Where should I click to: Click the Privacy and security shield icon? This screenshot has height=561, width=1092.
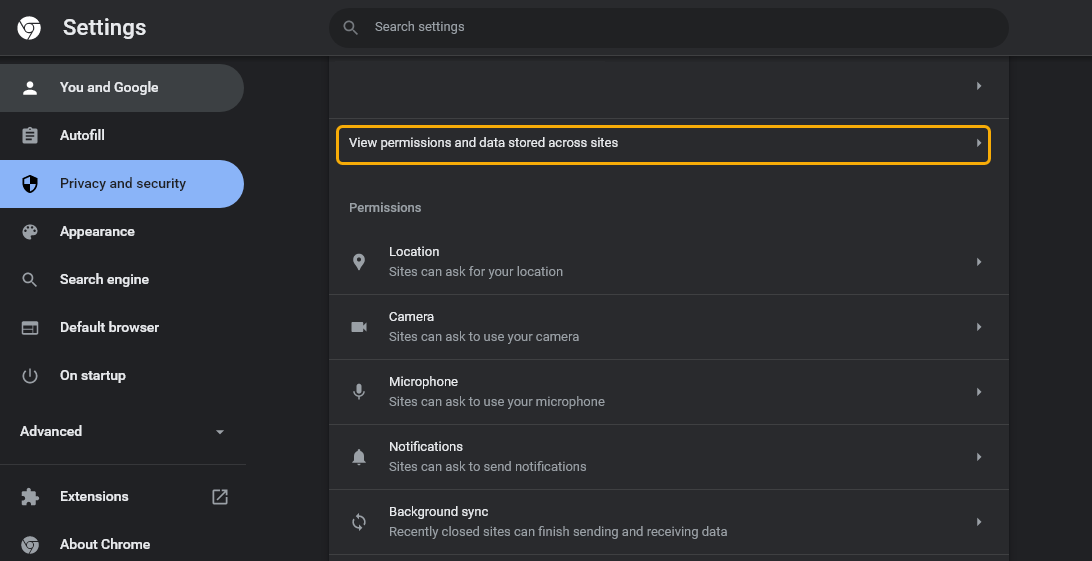click(30, 184)
